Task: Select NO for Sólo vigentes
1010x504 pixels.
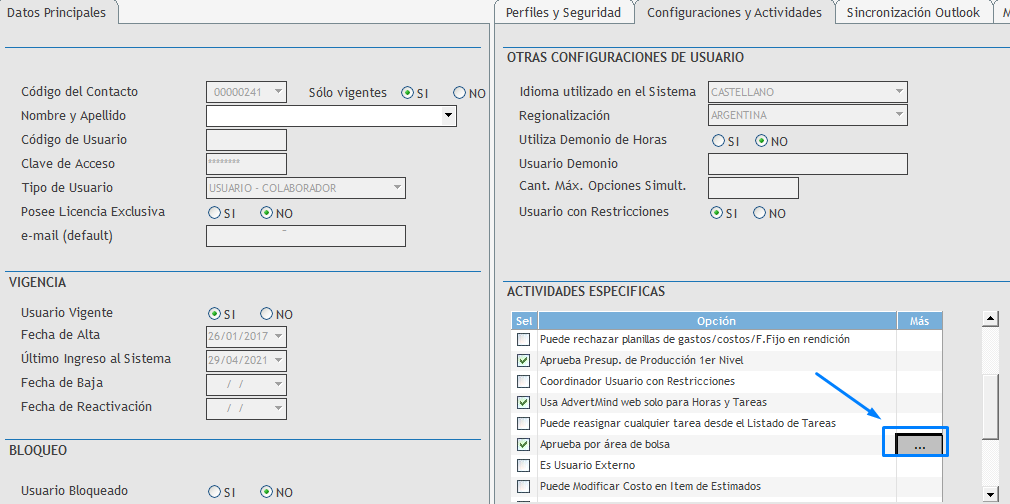Action: pos(460,93)
